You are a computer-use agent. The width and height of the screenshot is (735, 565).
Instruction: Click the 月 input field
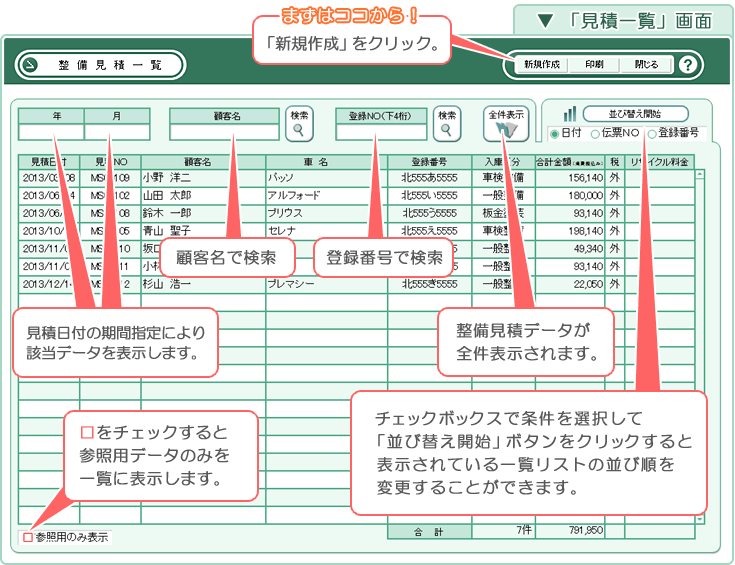tap(117, 132)
